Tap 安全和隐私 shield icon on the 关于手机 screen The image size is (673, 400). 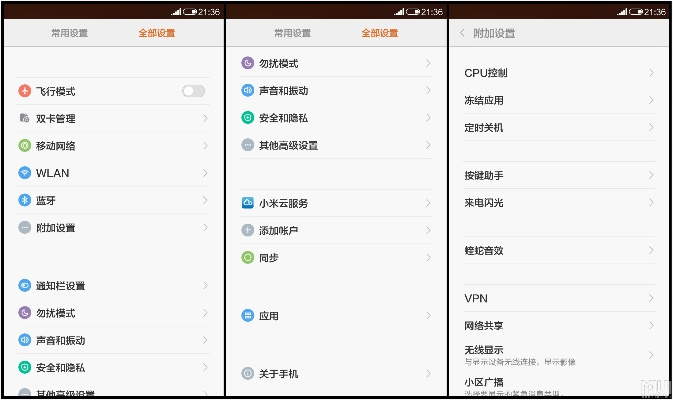248,118
